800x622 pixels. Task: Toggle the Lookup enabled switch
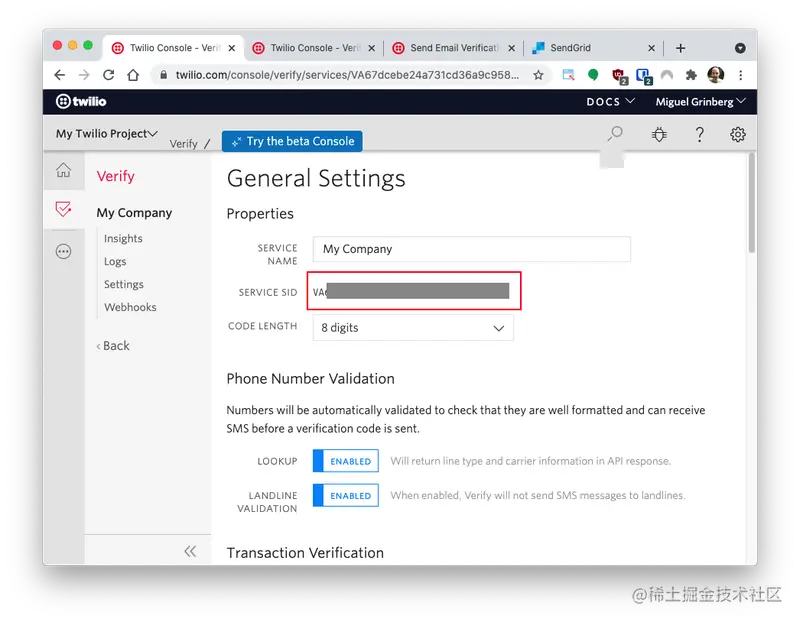pos(345,461)
